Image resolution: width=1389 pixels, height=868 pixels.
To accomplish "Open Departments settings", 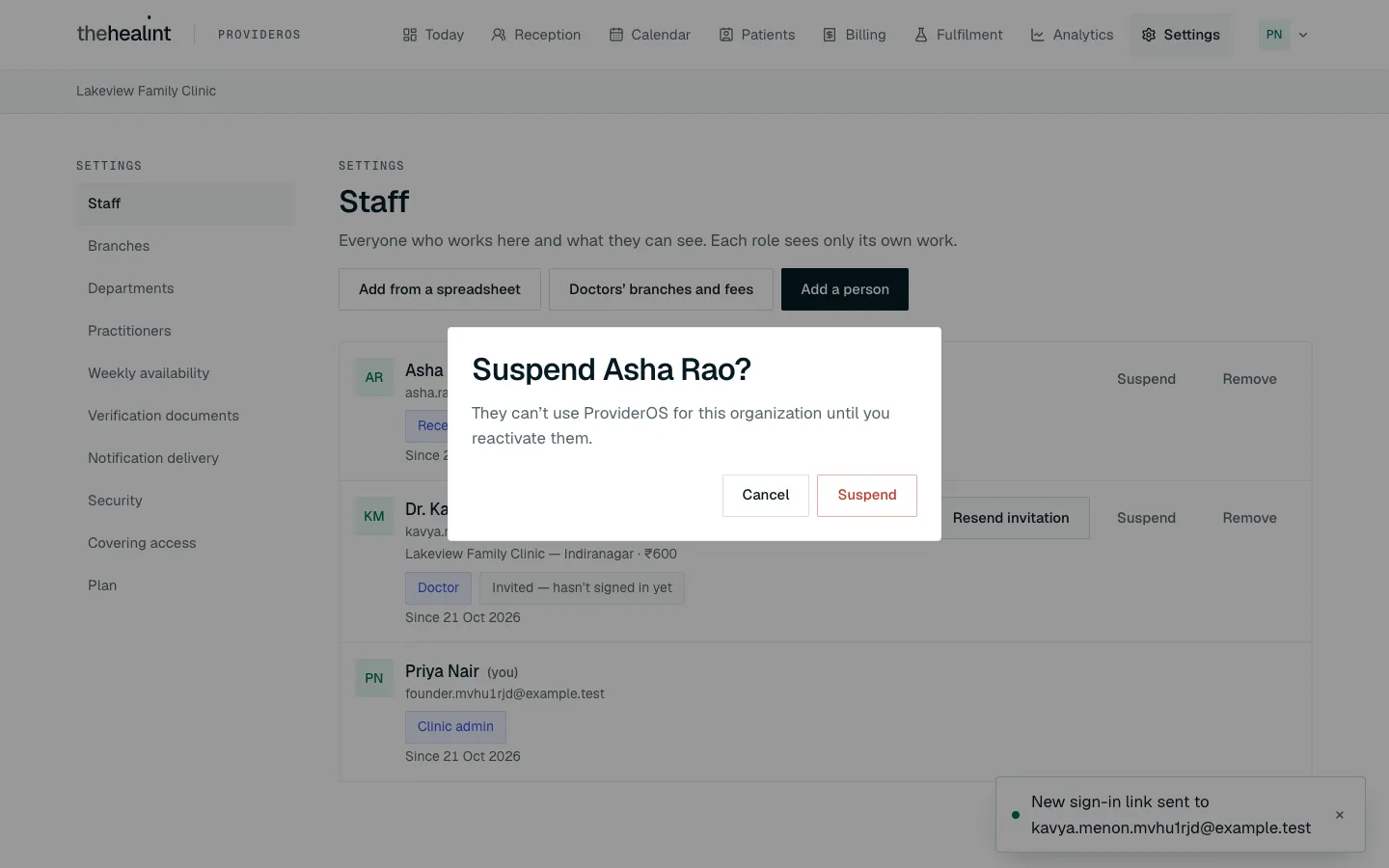I will point(185,288).
